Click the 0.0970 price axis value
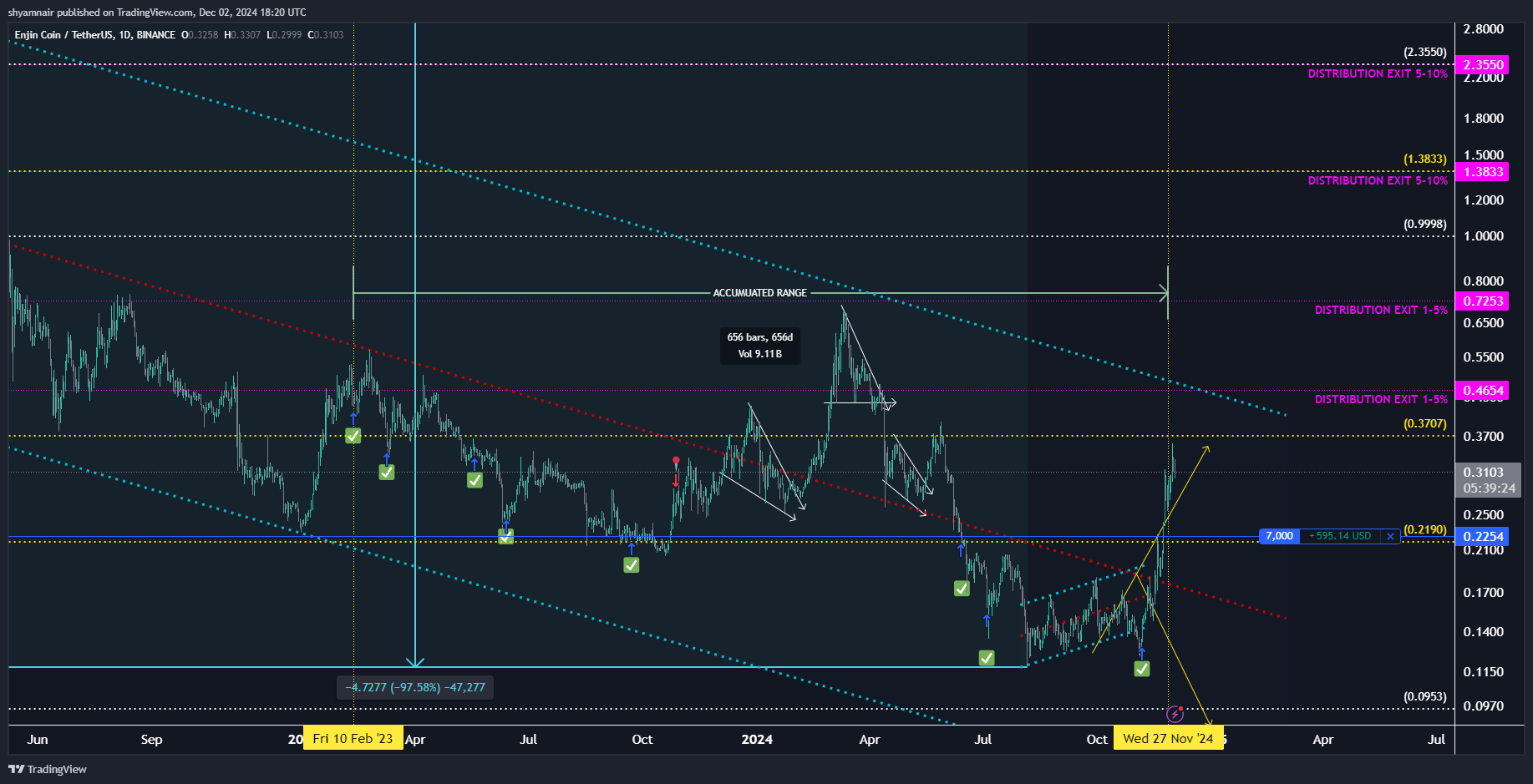Image resolution: width=1533 pixels, height=784 pixels. click(x=1483, y=706)
